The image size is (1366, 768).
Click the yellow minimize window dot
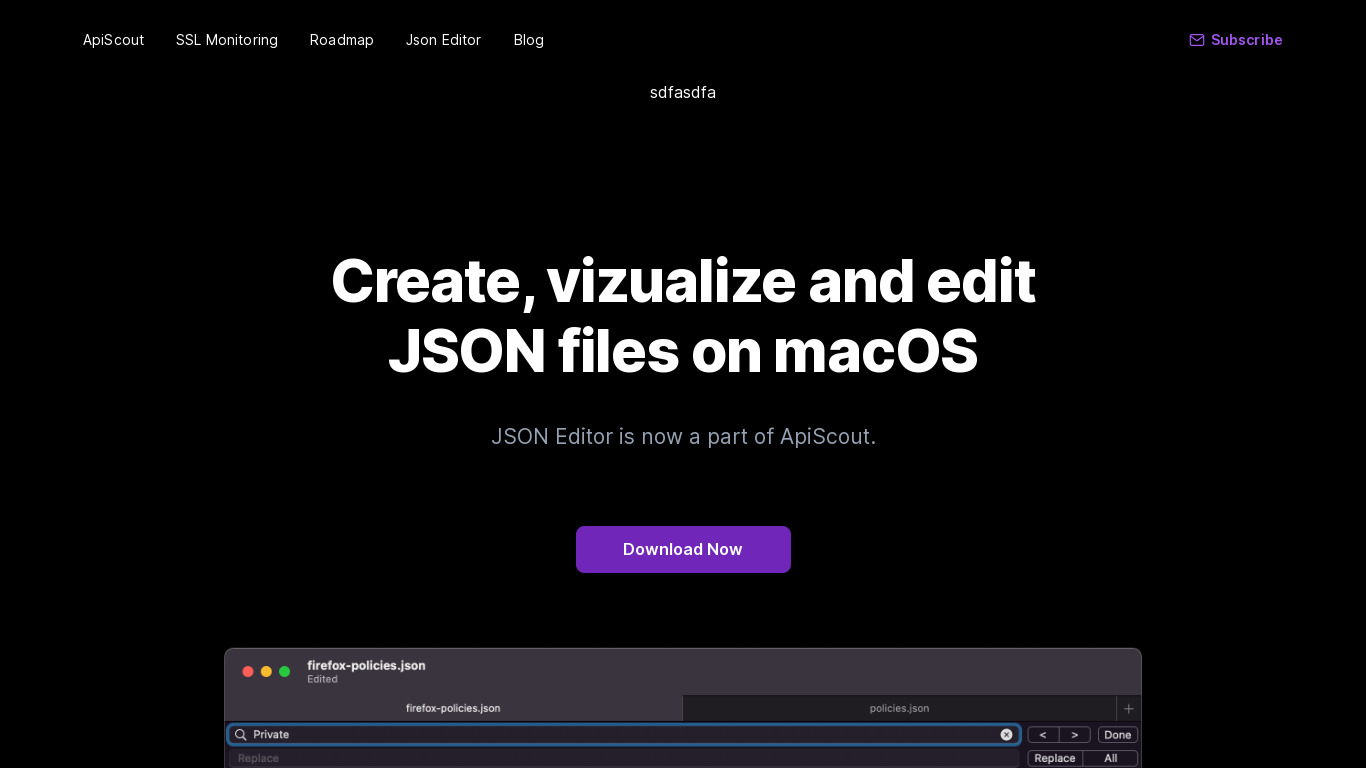(x=266, y=672)
